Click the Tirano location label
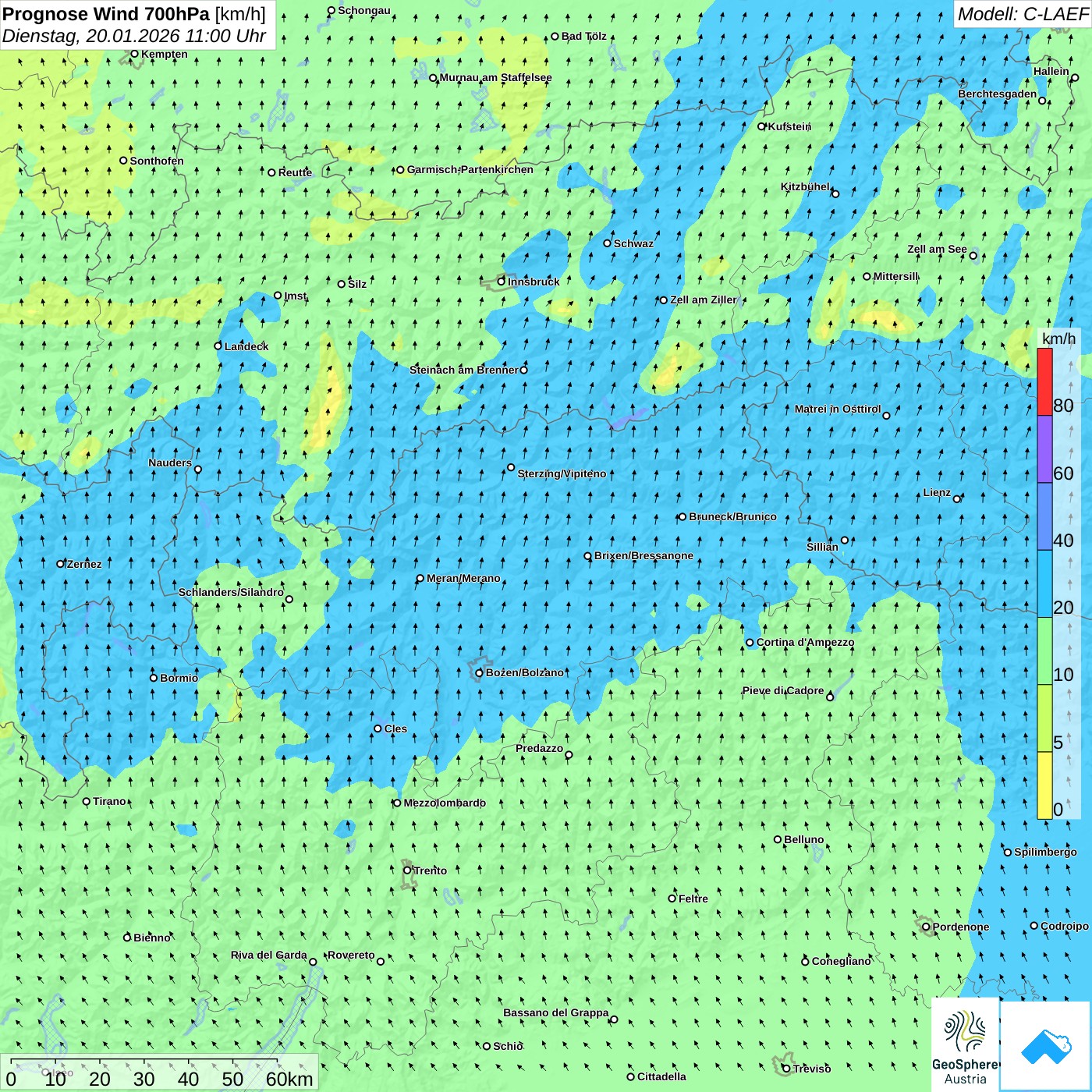Image resolution: width=1092 pixels, height=1092 pixels. [109, 801]
